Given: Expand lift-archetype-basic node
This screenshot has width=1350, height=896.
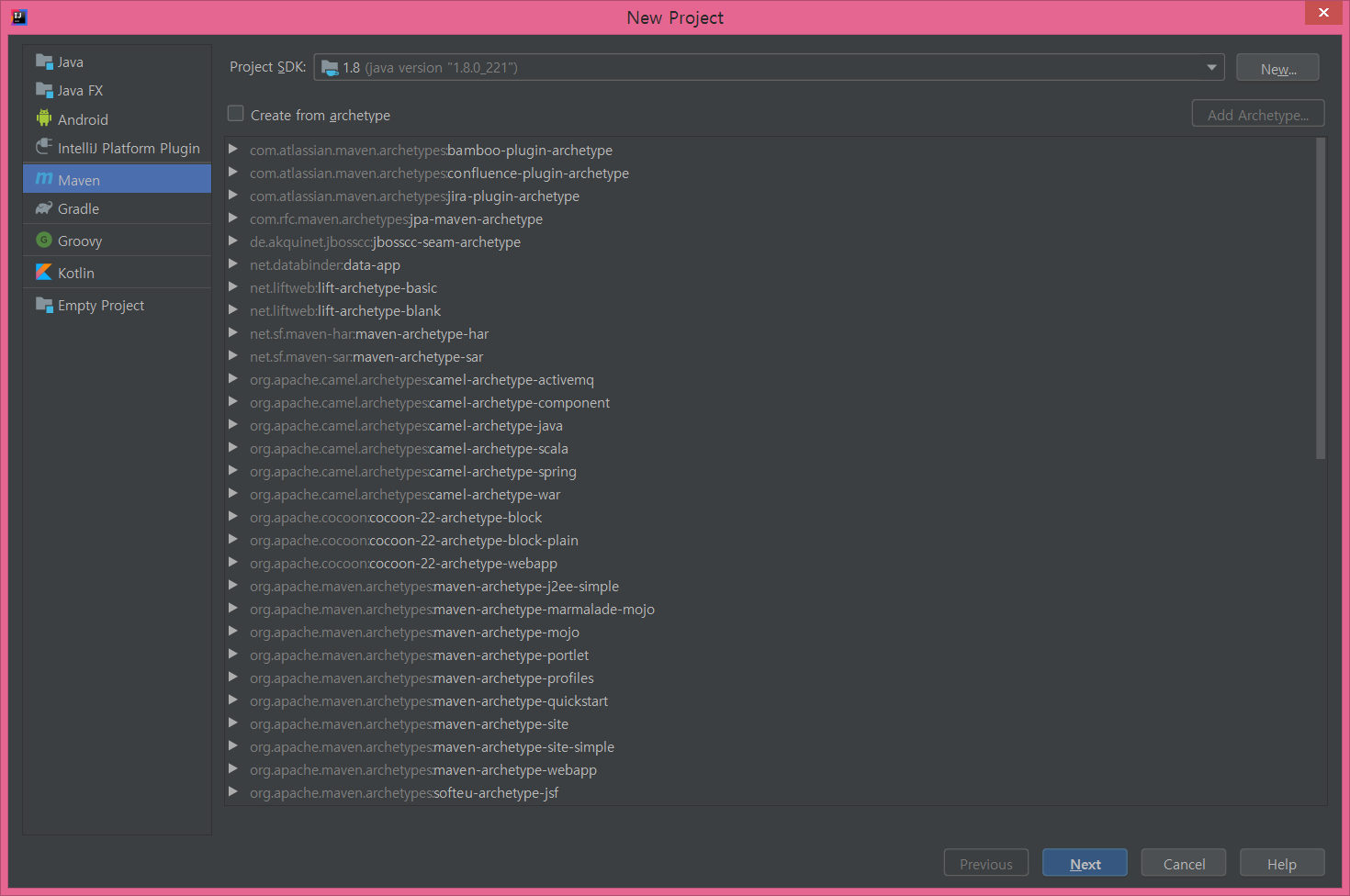Looking at the screenshot, I should pos(233,286).
